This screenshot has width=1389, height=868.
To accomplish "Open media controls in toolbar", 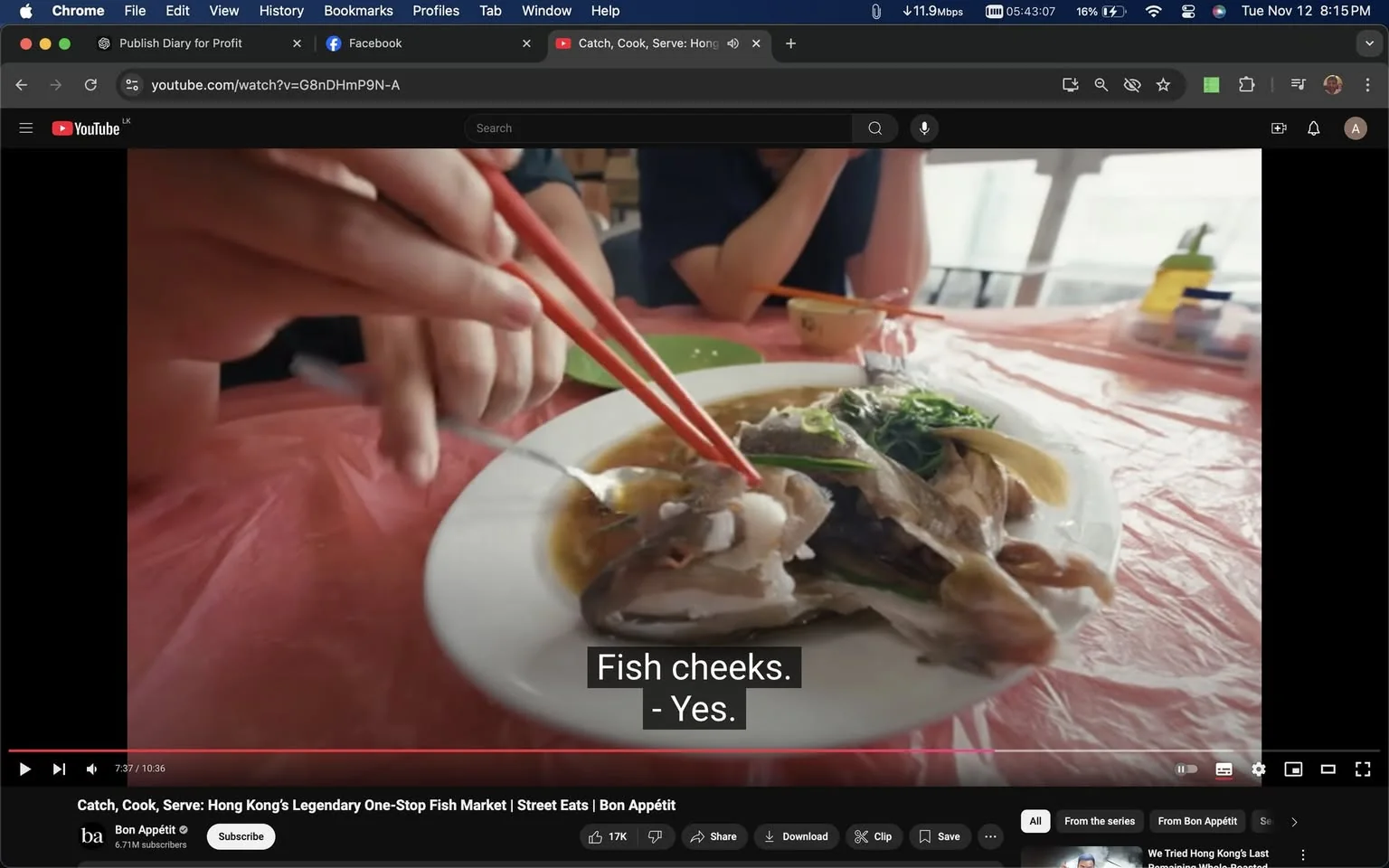I will (1299, 85).
